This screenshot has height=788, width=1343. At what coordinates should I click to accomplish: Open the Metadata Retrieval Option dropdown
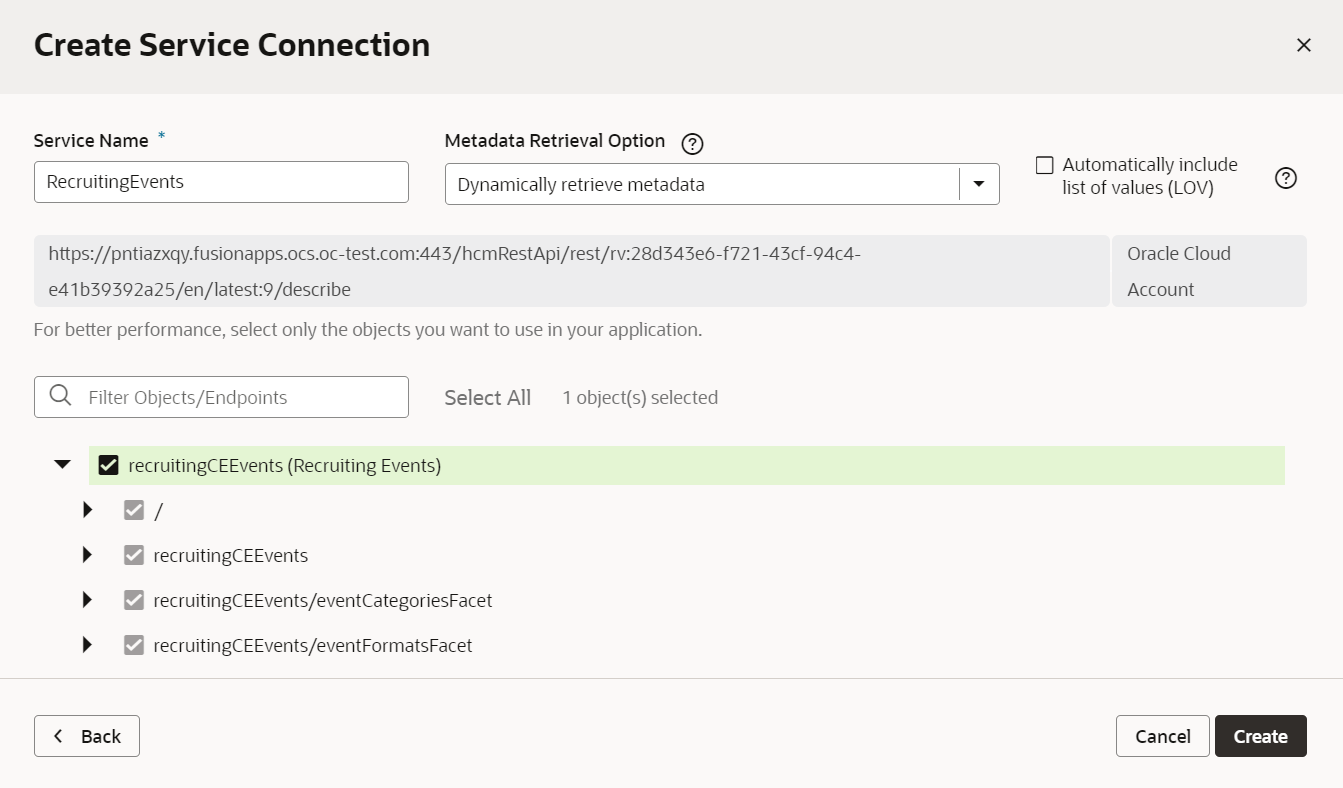(x=978, y=183)
